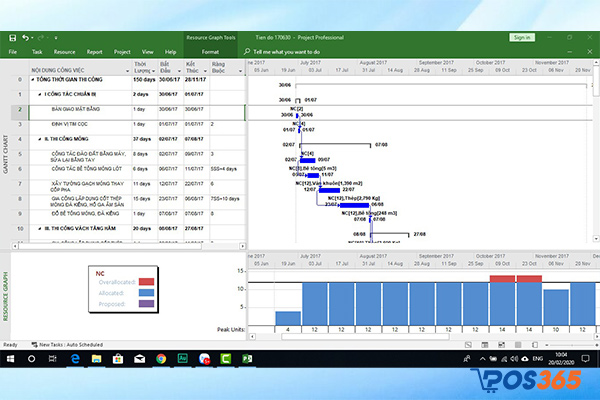The height and width of the screenshot is (400, 600).
Task: Open the Format ribbon tab
Action: point(210,50)
